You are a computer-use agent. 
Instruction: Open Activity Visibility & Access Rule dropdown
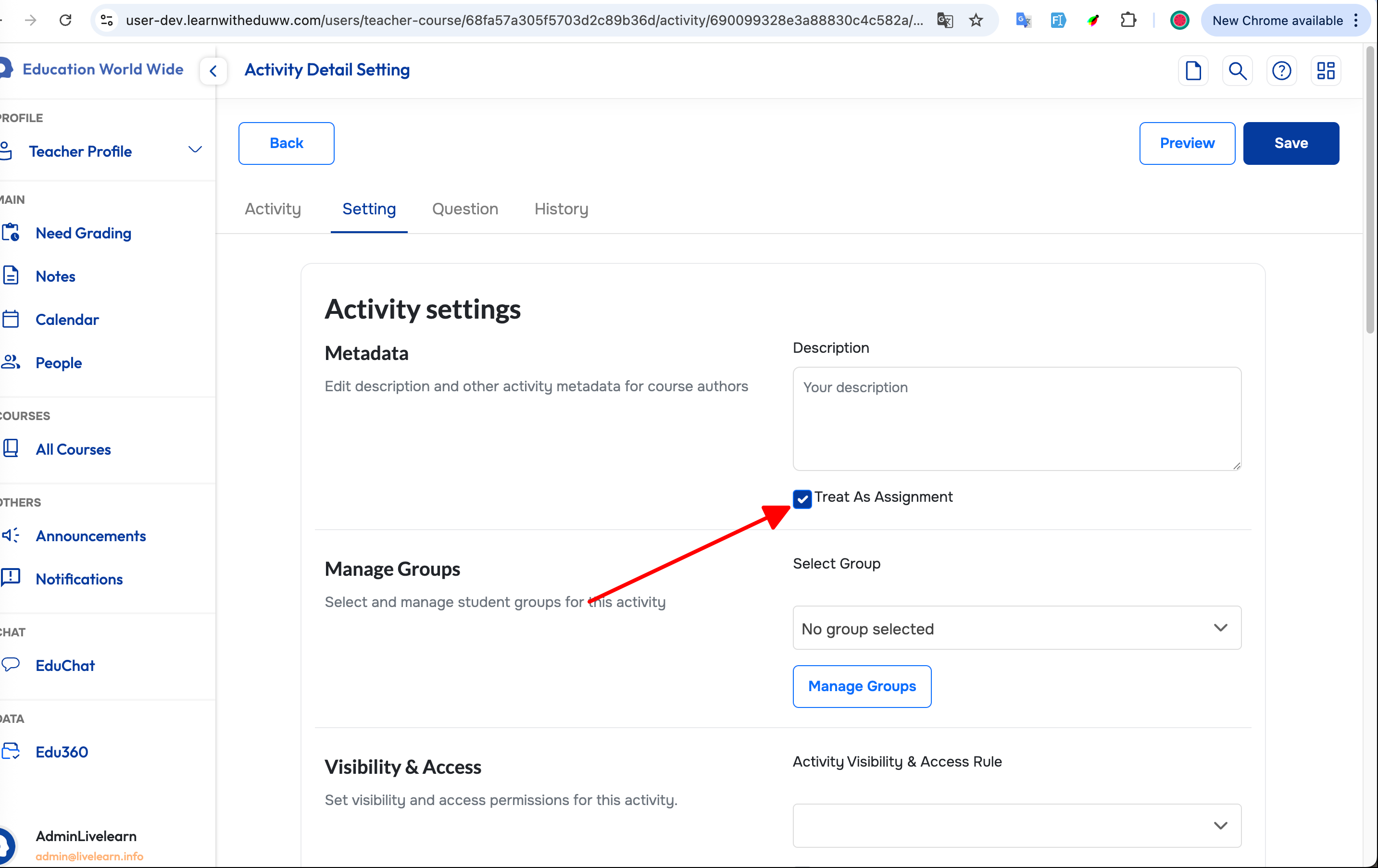pos(1016,826)
